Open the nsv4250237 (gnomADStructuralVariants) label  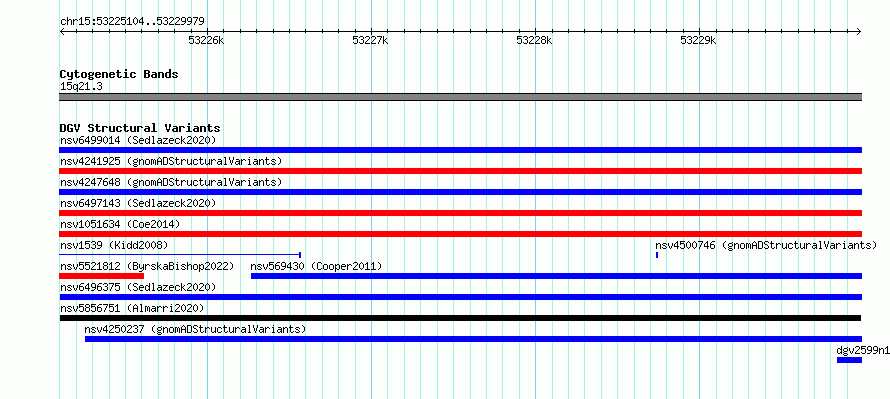point(195,329)
